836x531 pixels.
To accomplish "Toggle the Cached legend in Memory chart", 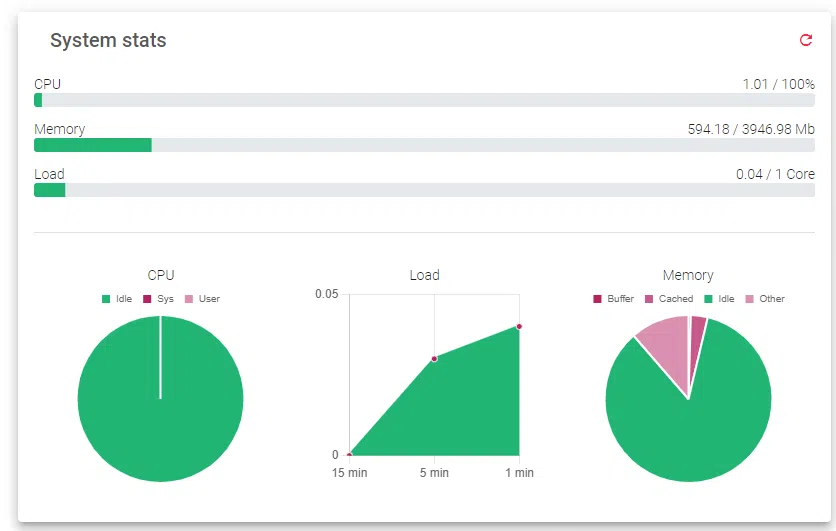I will point(668,299).
